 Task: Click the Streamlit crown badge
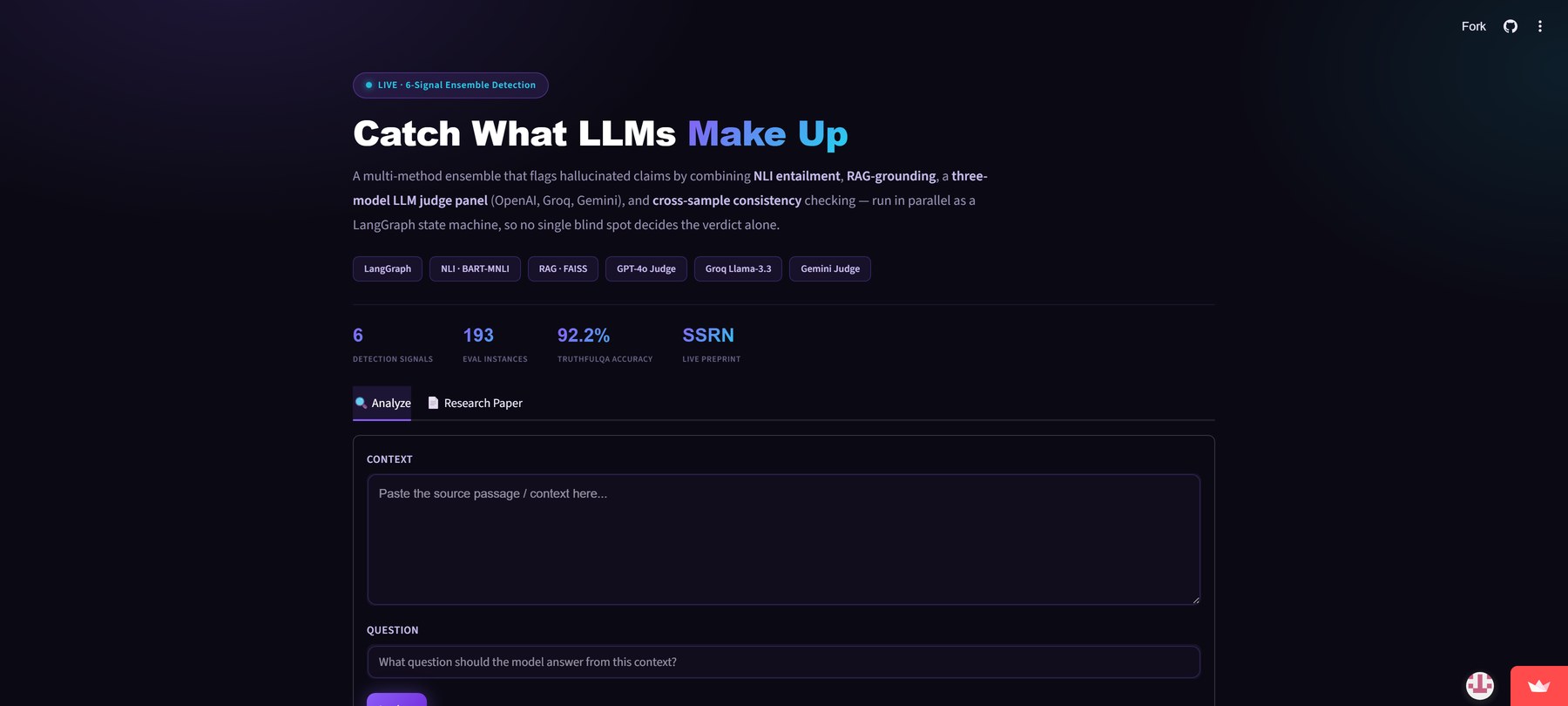[x=1539, y=686]
